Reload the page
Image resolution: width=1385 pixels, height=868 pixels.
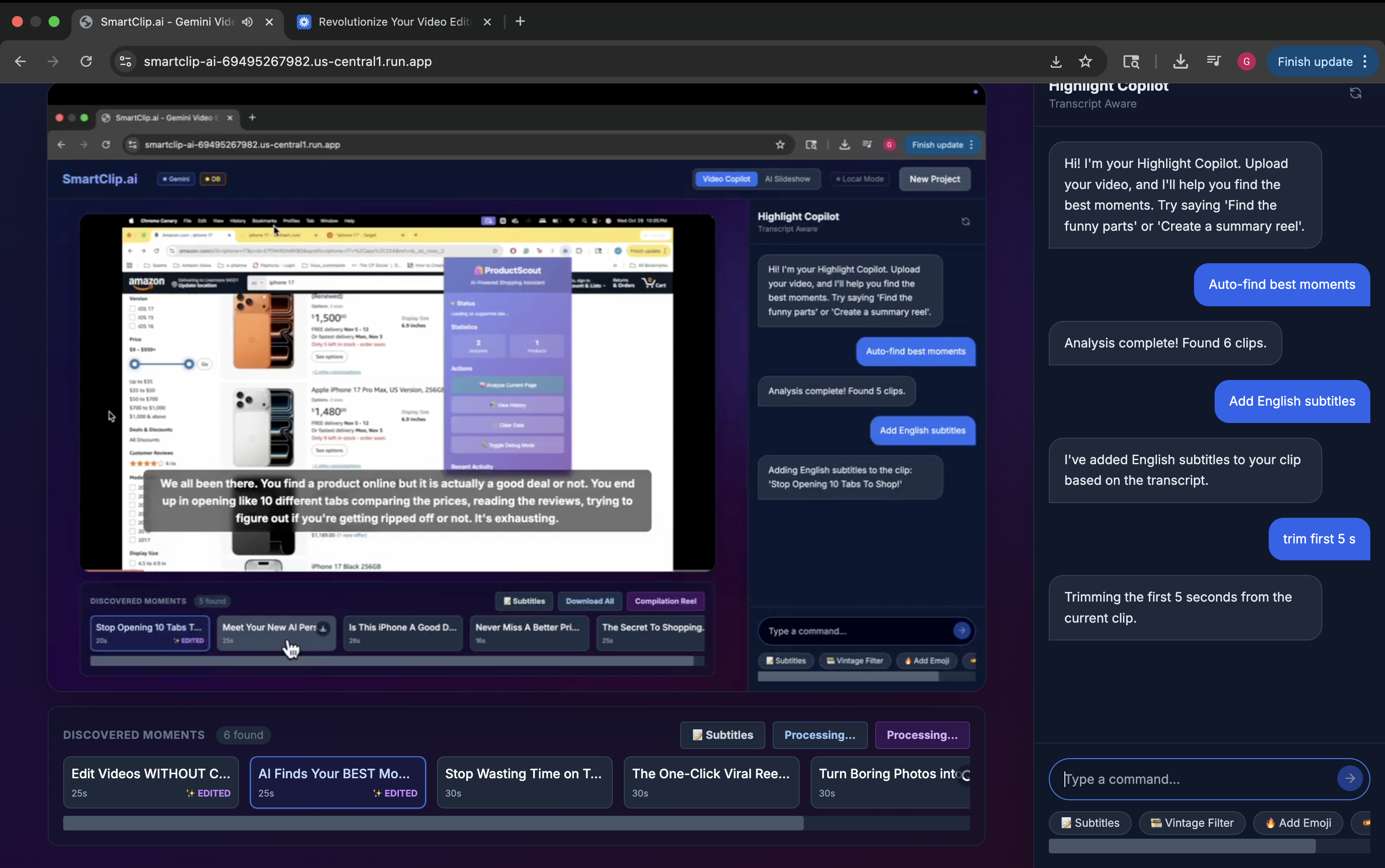(x=86, y=61)
